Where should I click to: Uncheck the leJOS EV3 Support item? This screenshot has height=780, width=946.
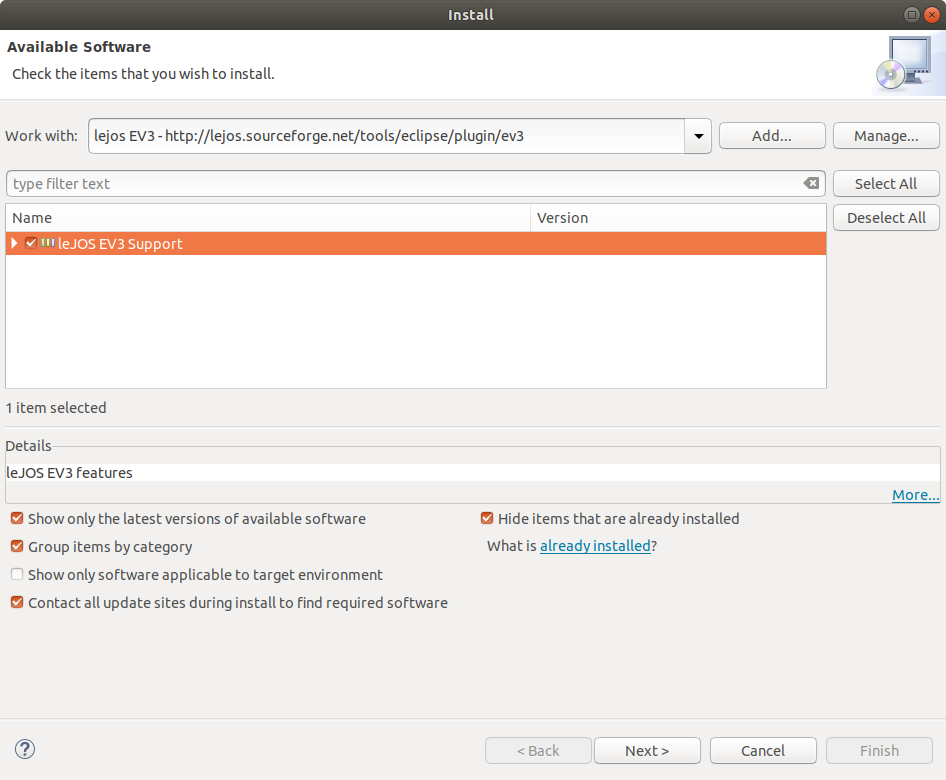pyautogui.click(x=30, y=243)
